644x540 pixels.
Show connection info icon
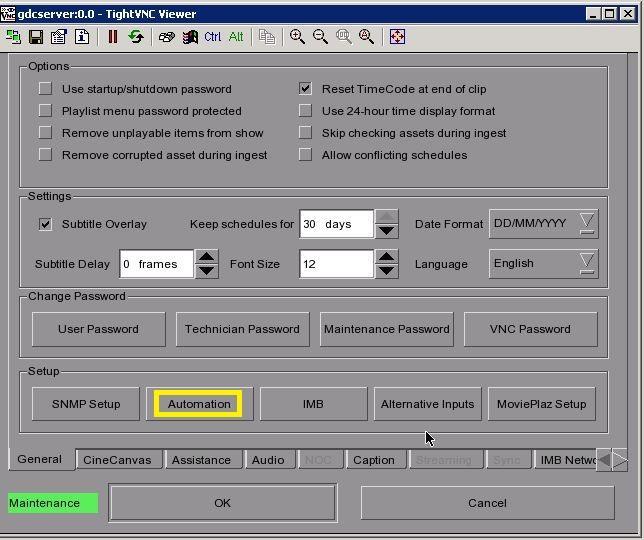[x=82, y=37]
